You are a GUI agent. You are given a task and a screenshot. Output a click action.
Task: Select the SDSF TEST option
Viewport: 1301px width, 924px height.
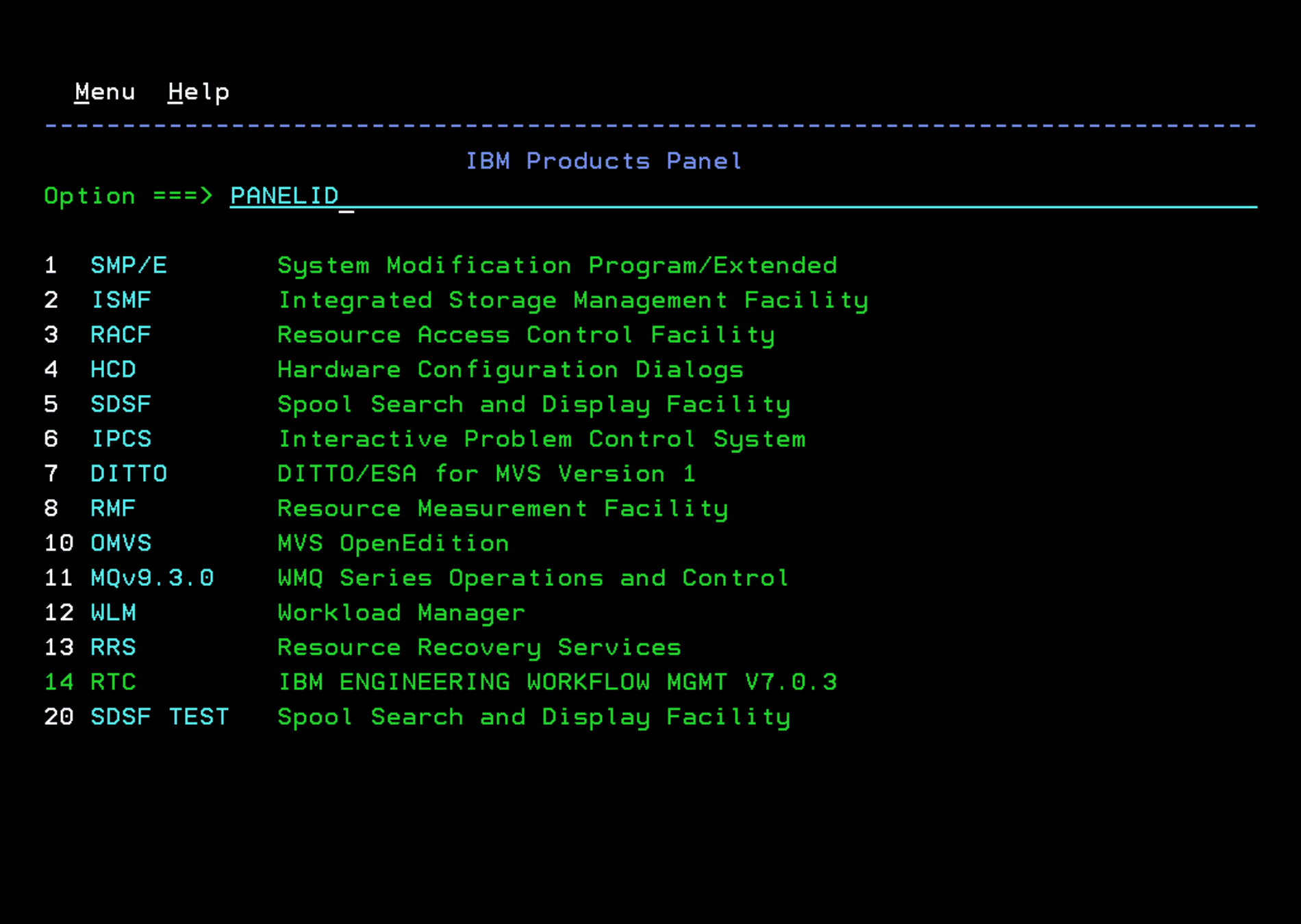pyautogui.click(x=160, y=717)
